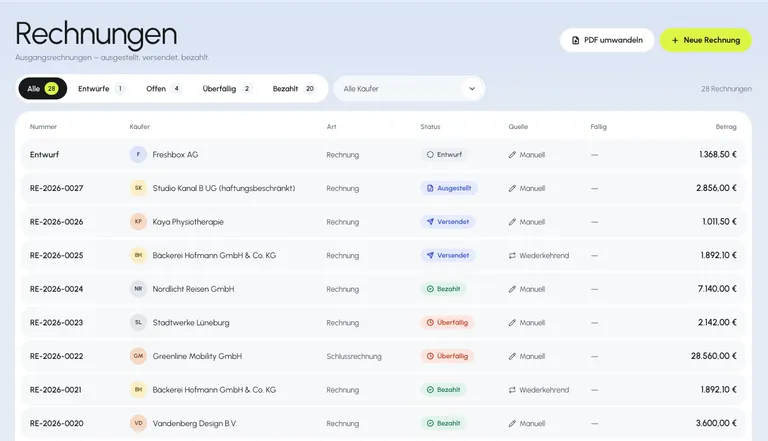This screenshot has height=441, width=768.
Task: Click the PDF umwandeln button
Action: pyautogui.click(x=607, y=40)
